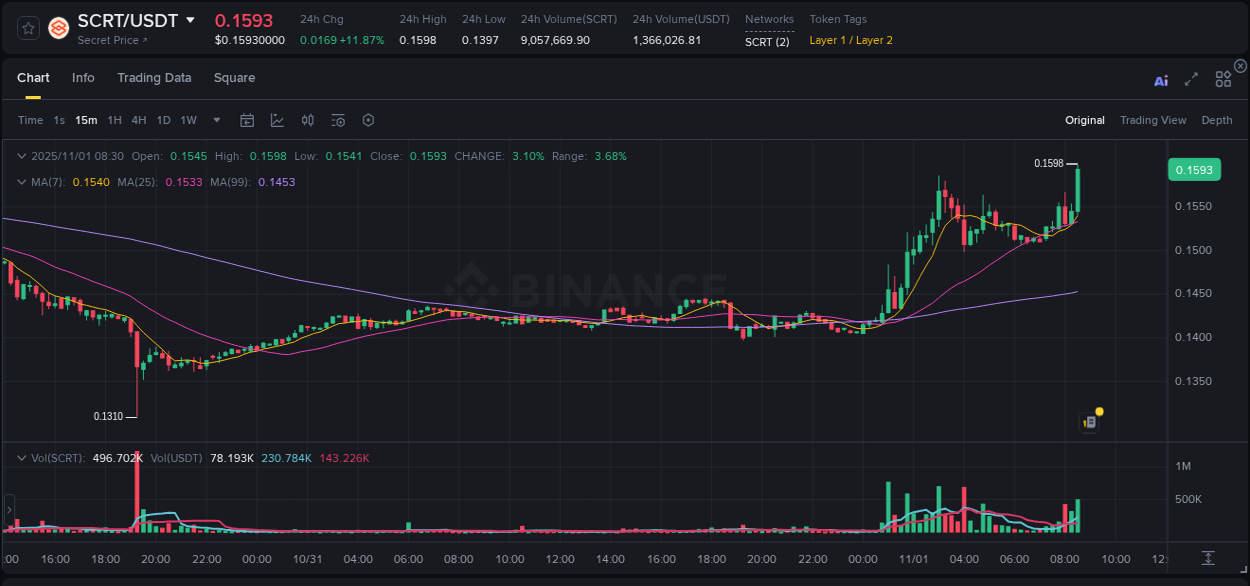1250x586 pixels.
Task: Favorite the pair with the star icon
Action: (x=27, y=28)
